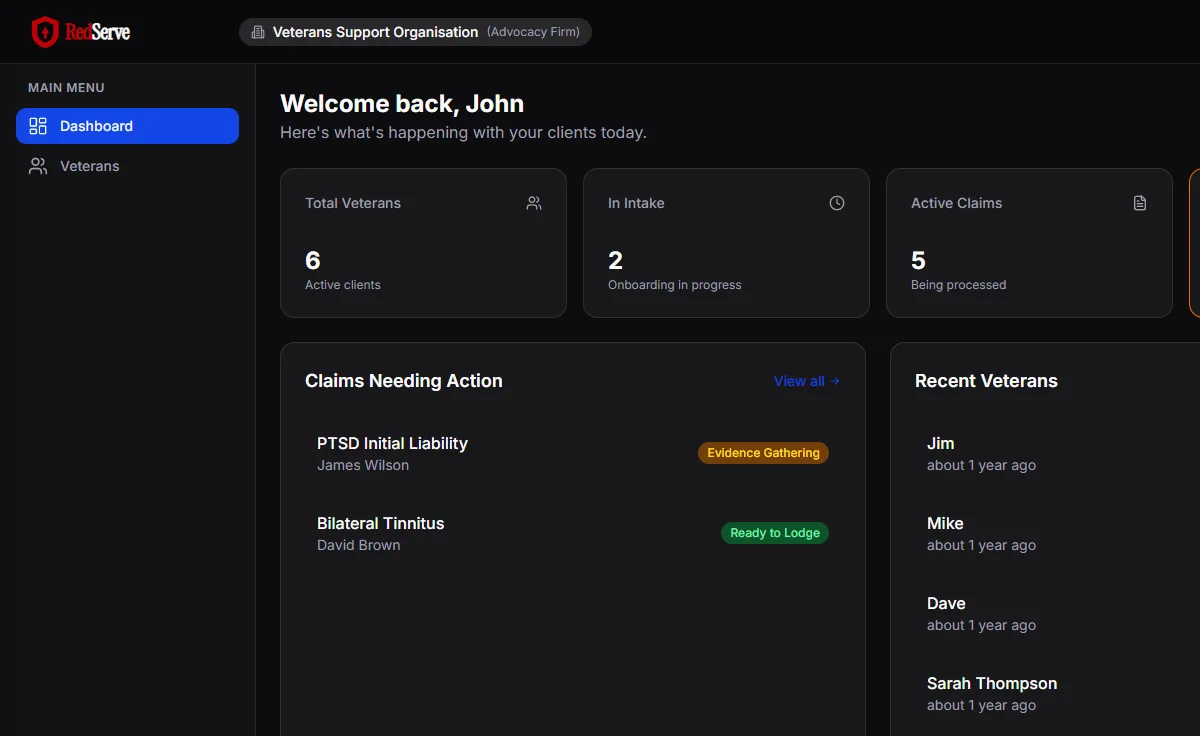Select Sarah Thompson in Recent Veterans

(x=991, y=684)
